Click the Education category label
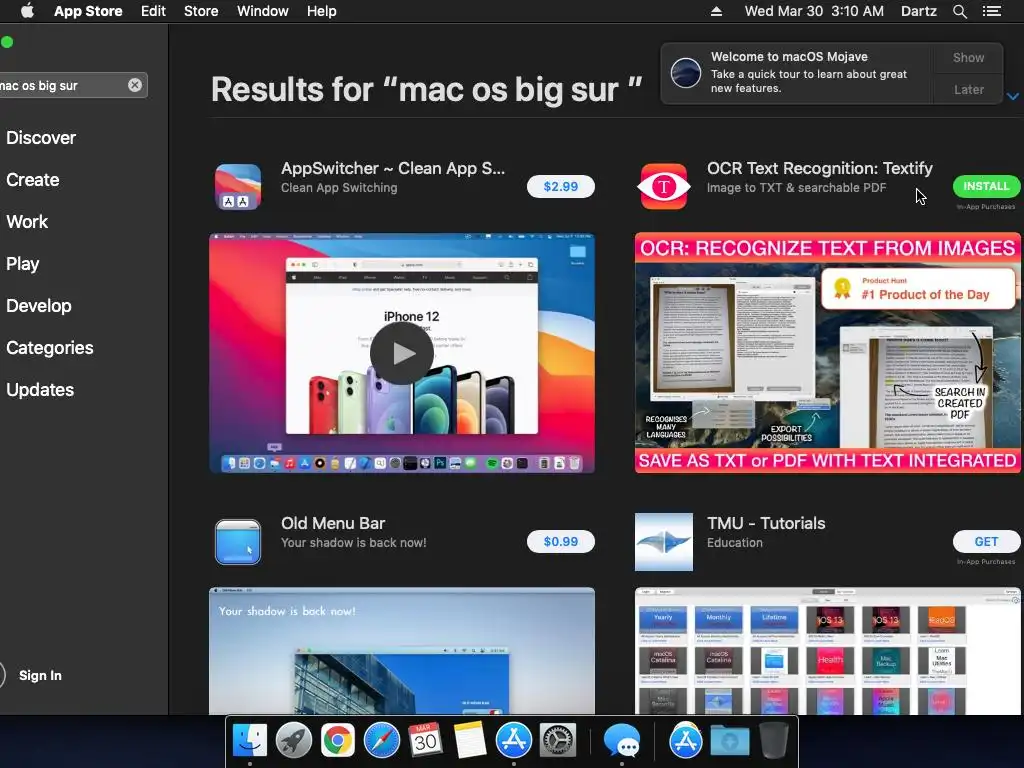The height and width of the screenshot is (768, 1024). 735,543
